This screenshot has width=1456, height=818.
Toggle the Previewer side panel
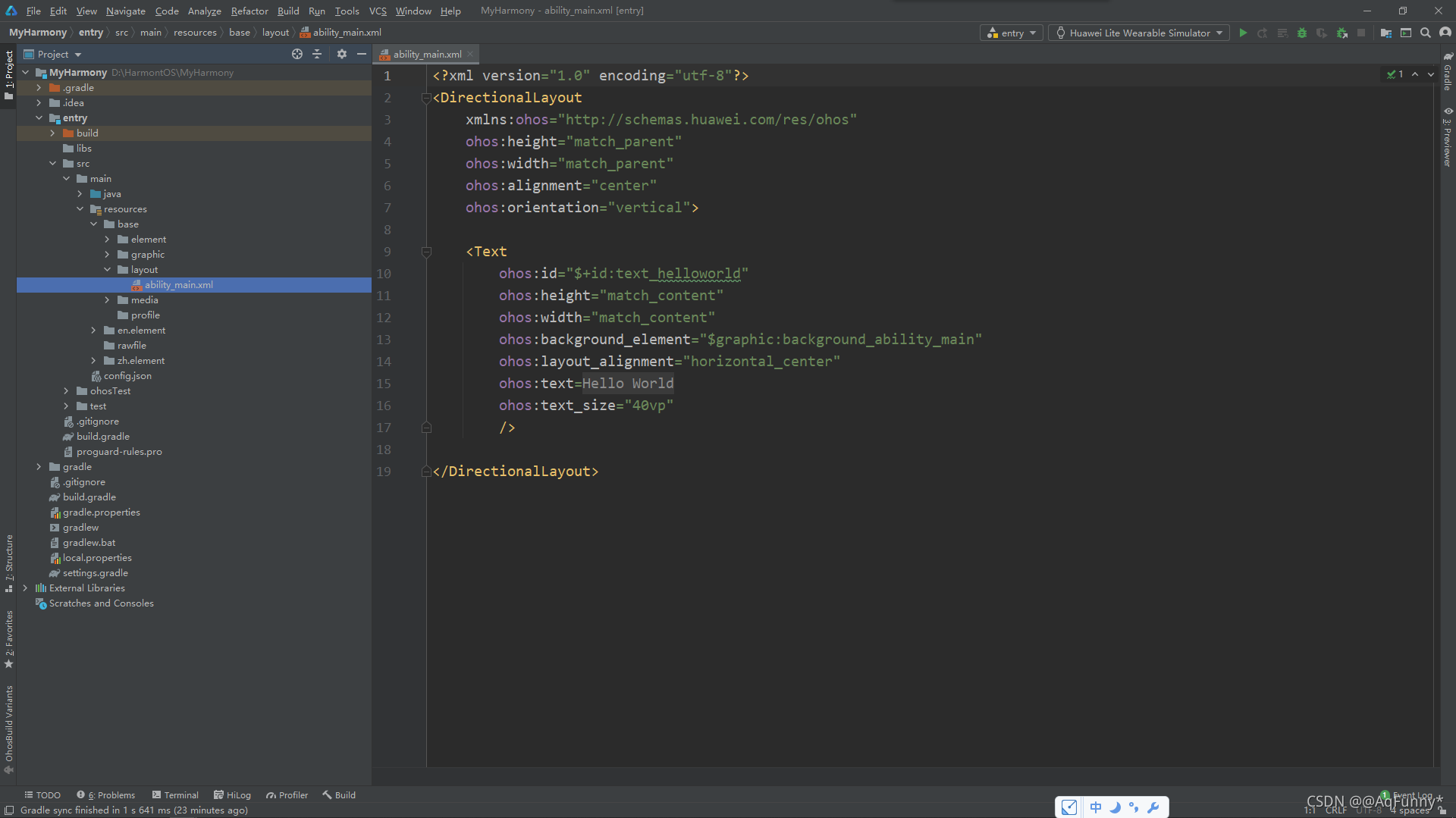pos(1448,136)
